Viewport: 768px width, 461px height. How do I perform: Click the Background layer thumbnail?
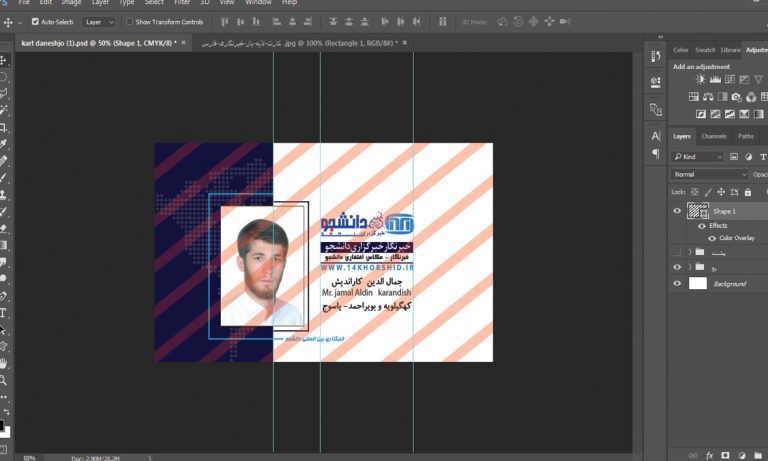point(698,283)
